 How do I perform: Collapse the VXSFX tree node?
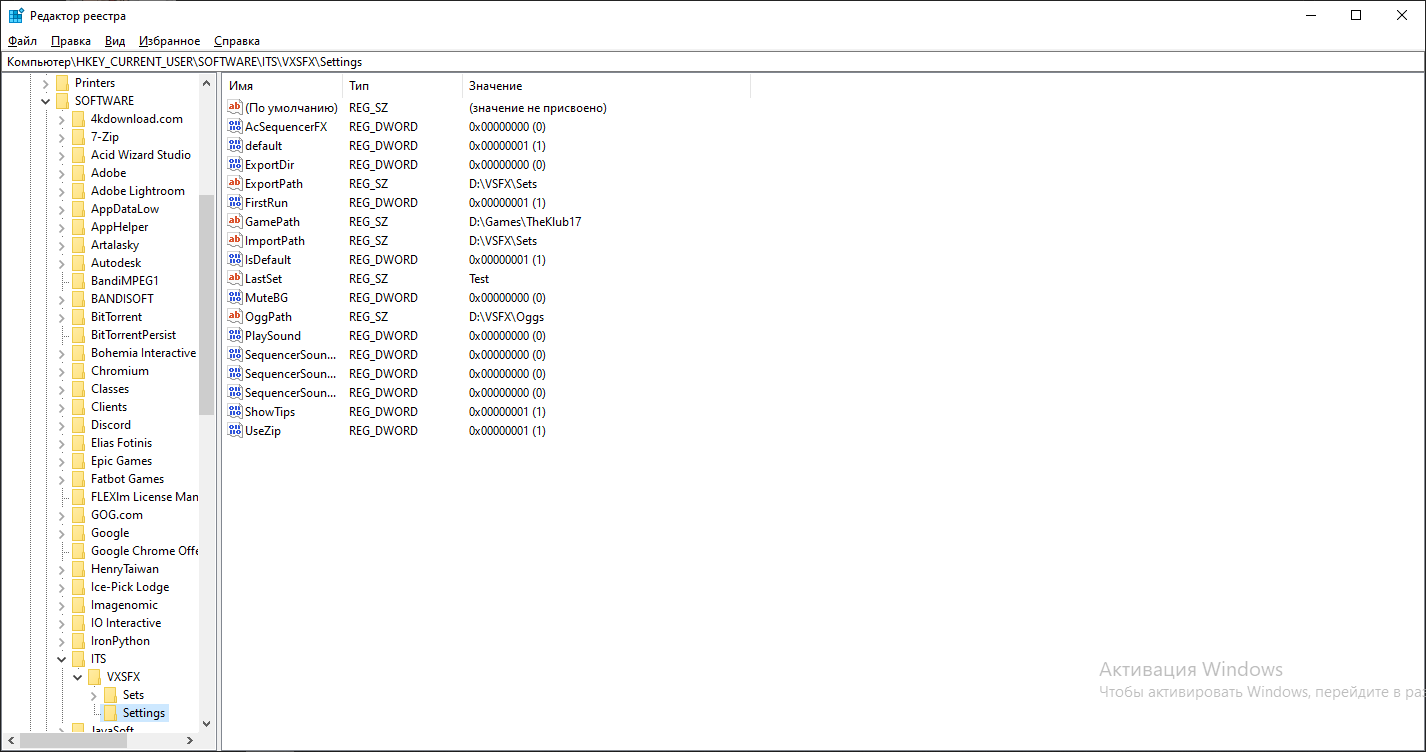[x=77, y=677]
